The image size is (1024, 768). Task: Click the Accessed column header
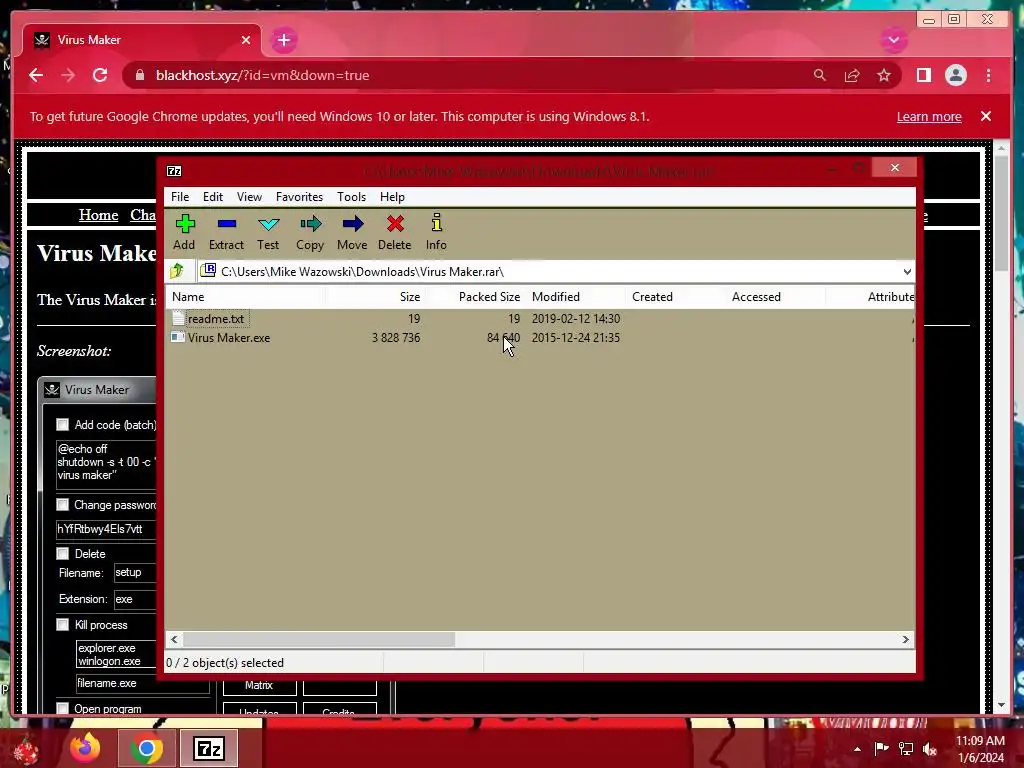pos(775,296)
